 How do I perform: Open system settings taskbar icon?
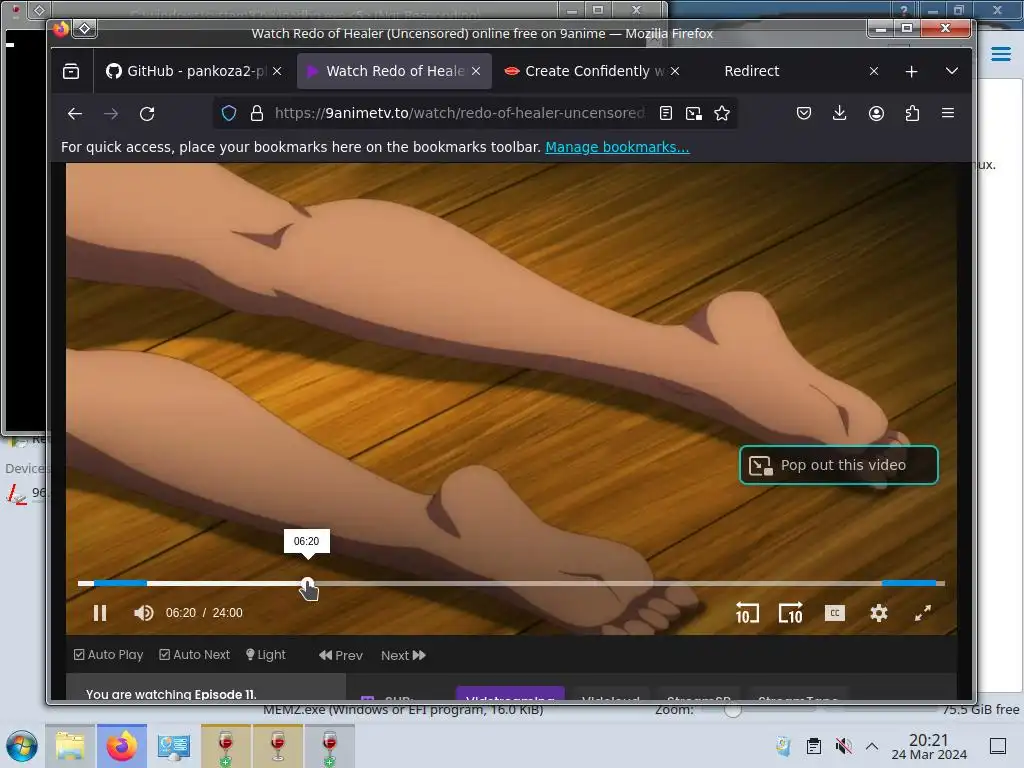coord(174,746)
